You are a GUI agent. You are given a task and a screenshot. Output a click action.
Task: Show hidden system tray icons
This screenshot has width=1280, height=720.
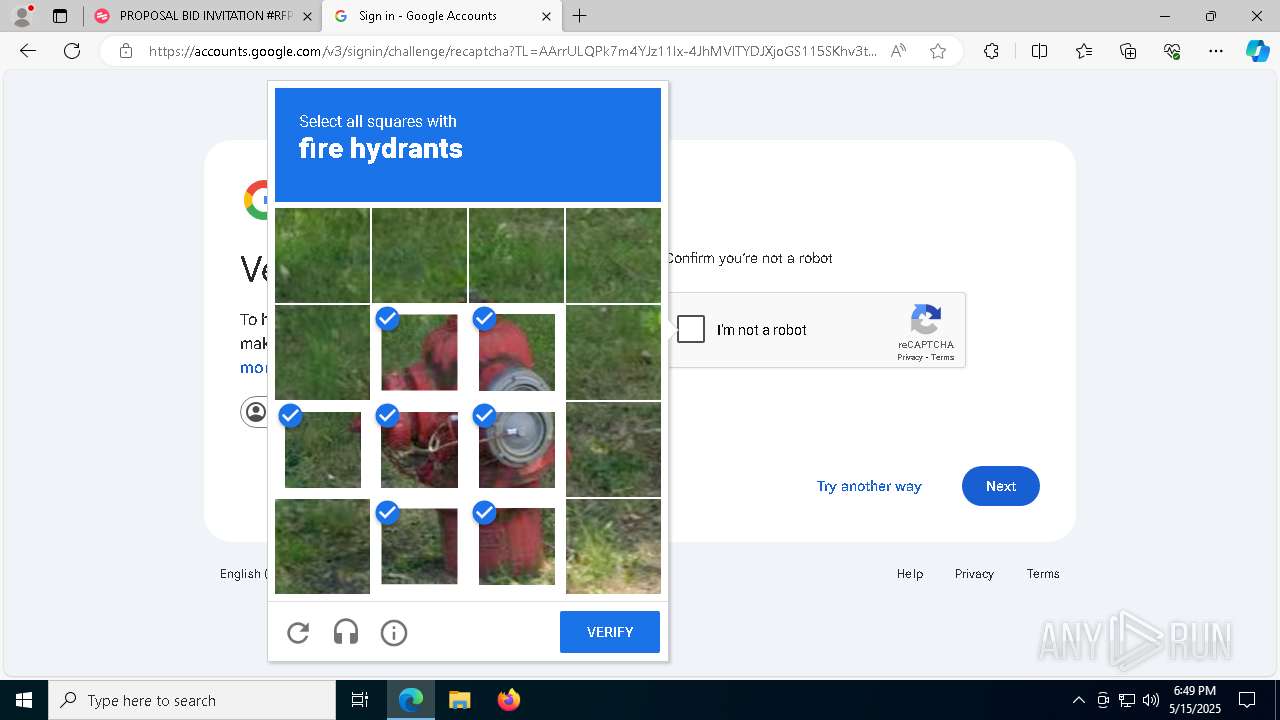1078,700
